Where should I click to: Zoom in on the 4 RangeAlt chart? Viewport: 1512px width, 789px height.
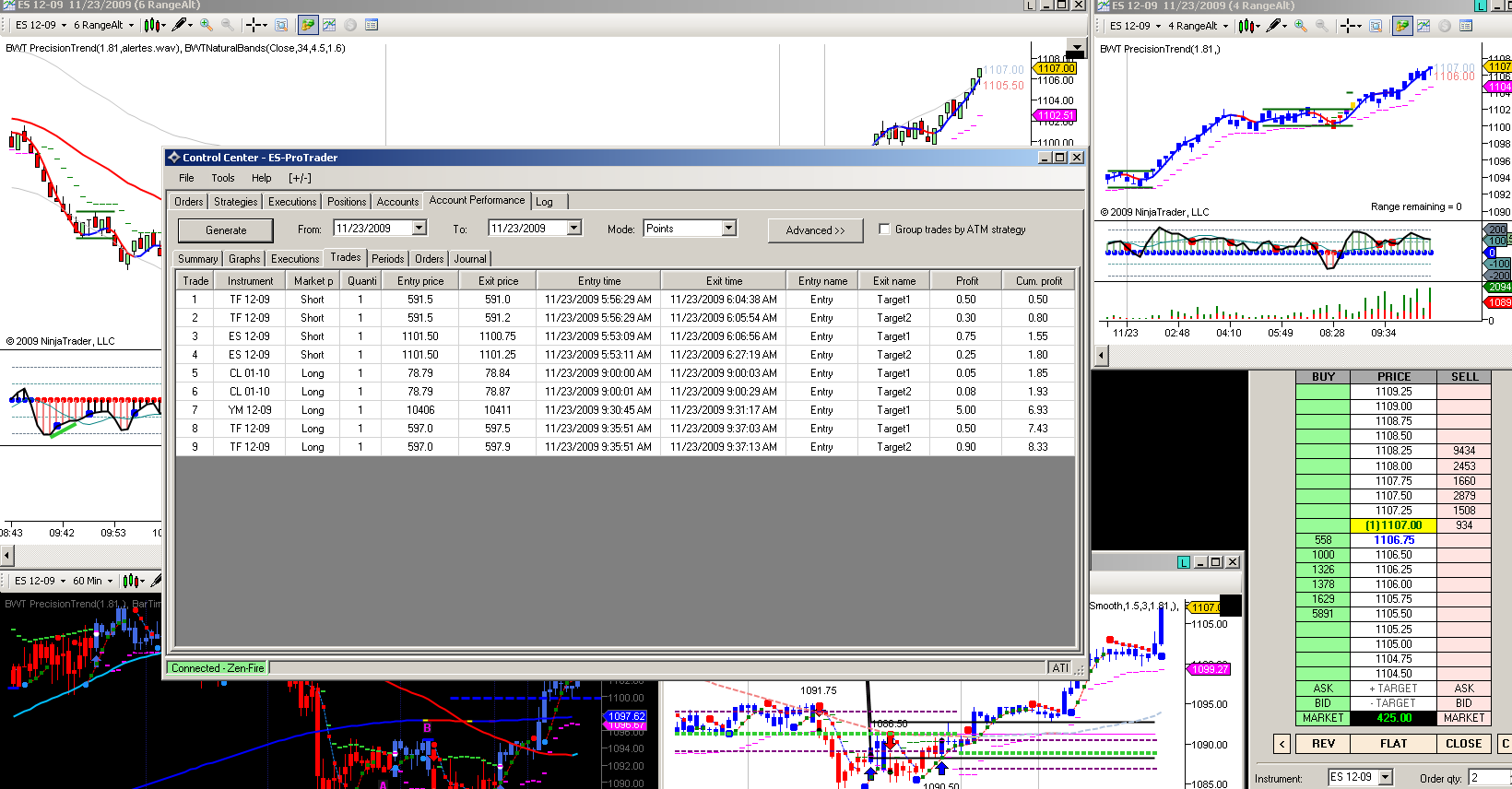[x=1301, y=26]
